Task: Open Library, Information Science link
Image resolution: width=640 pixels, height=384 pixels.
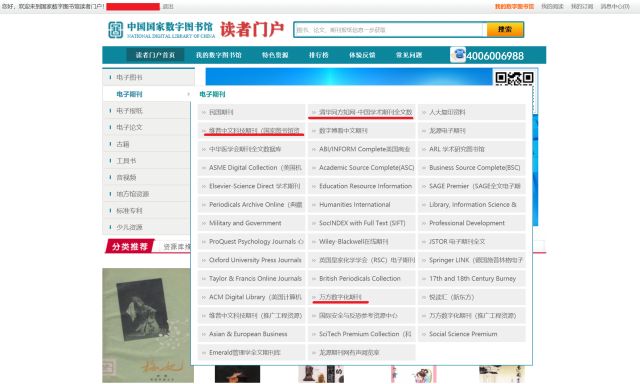Action: pyautogui.click(x=473, y=204)
